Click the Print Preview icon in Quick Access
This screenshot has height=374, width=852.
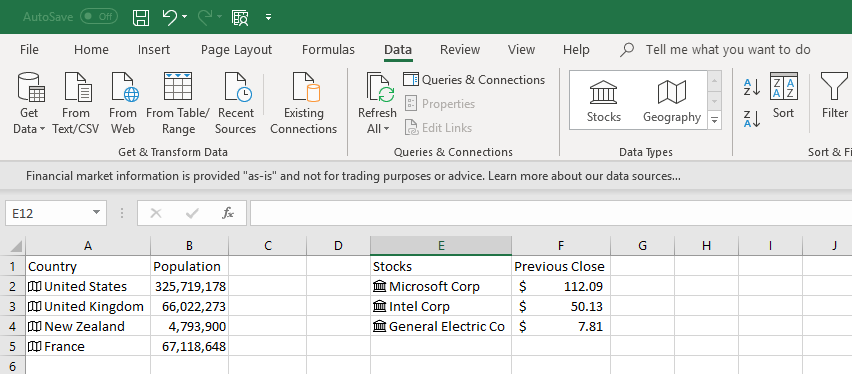click(240, 17)
